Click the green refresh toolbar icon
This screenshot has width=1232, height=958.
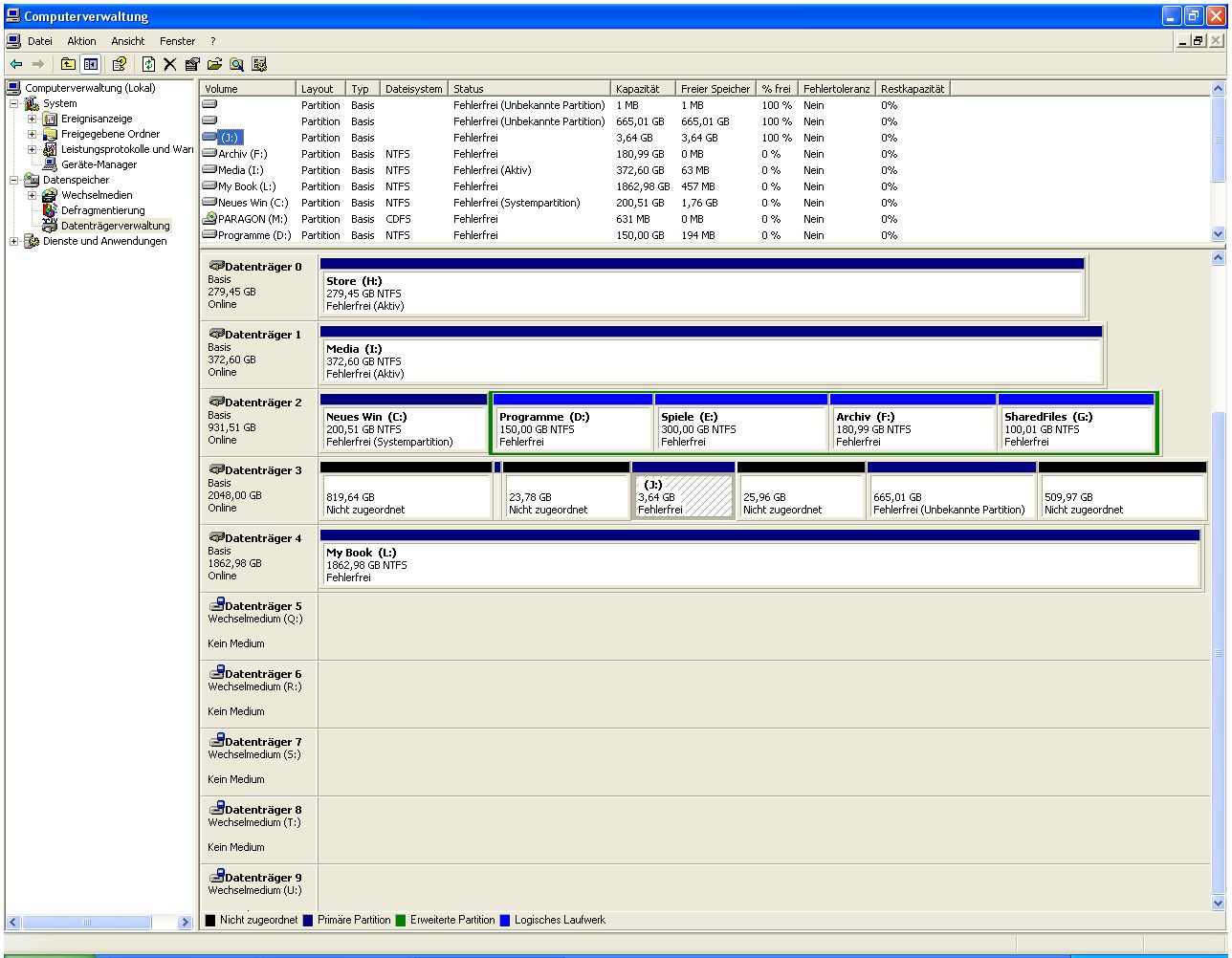148,64
